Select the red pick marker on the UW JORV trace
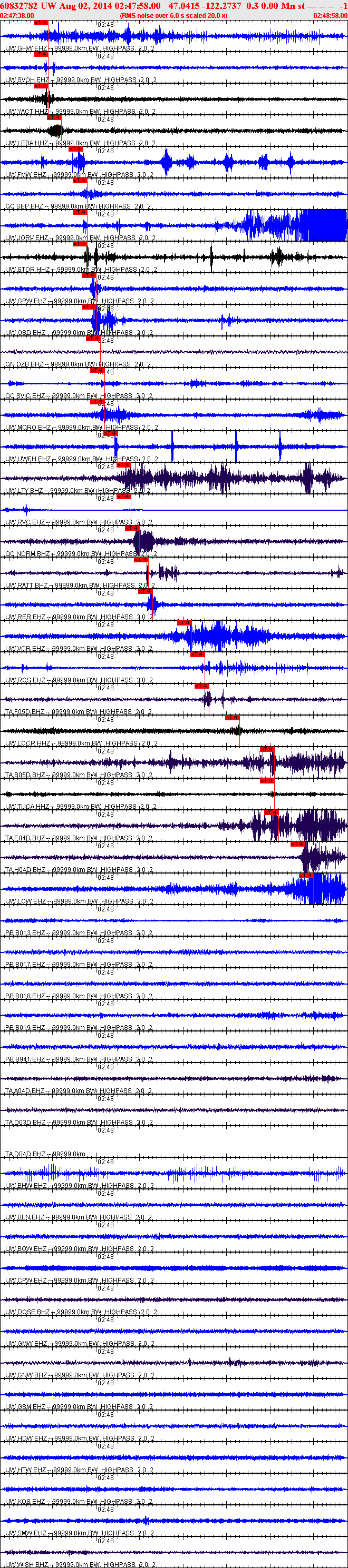Viewport: 348px width, 1568px height. pos(79,212)
